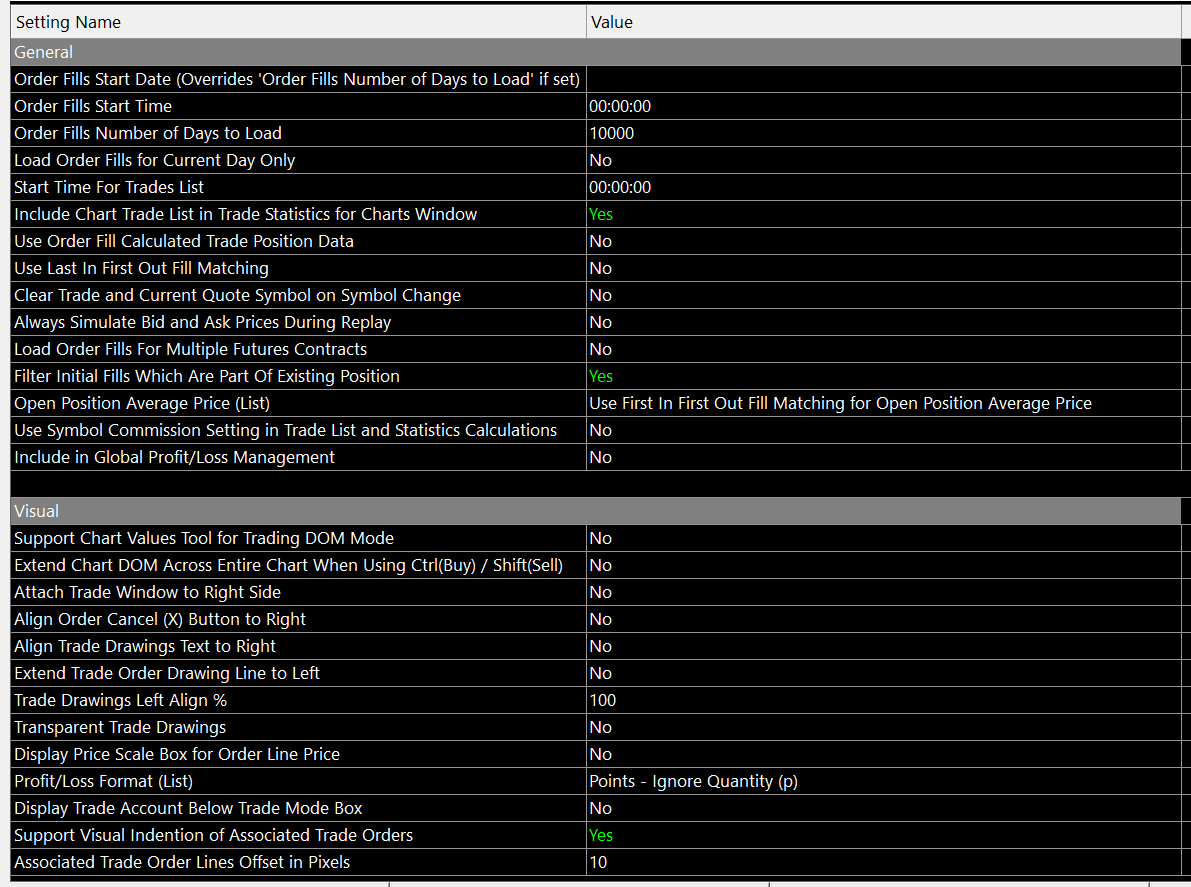
Task: Toggle Include in Global Profit/Loss Management value
Action: point(883,457)
